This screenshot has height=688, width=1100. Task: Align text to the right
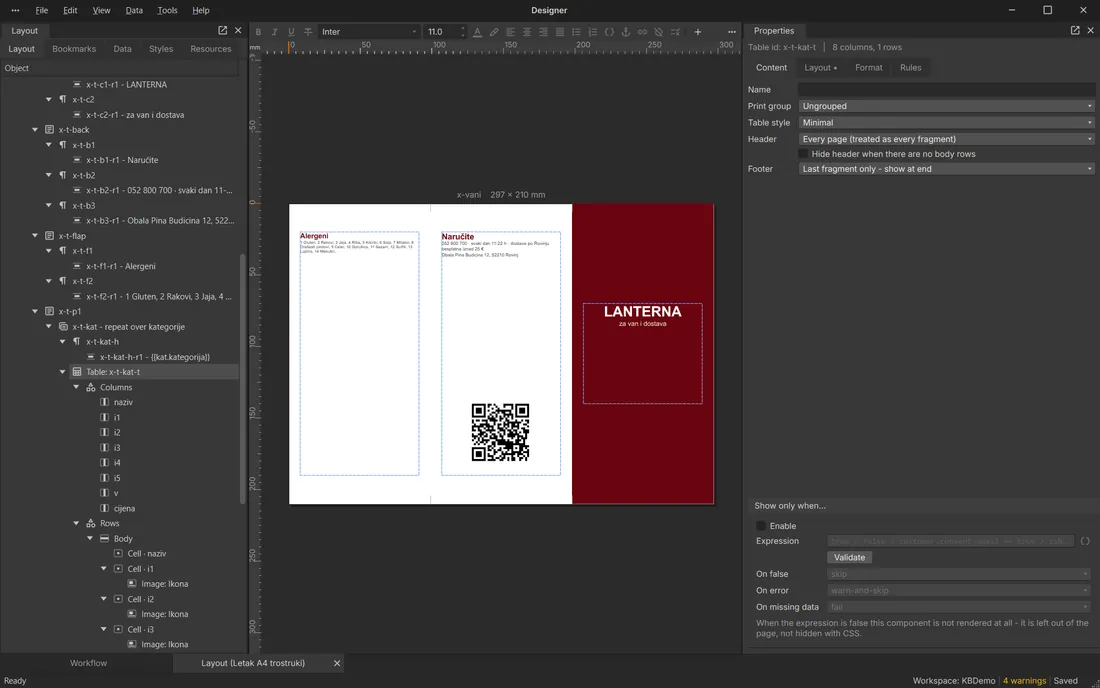coord(543,32)
